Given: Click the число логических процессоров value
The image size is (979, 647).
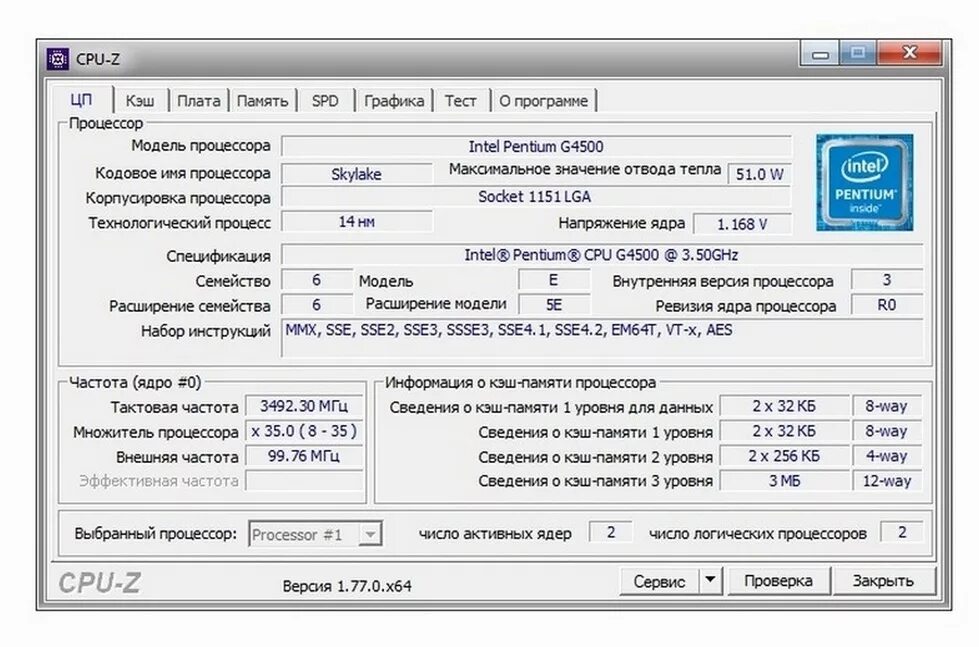Looking at the screenshot, I should click(902, 532).
